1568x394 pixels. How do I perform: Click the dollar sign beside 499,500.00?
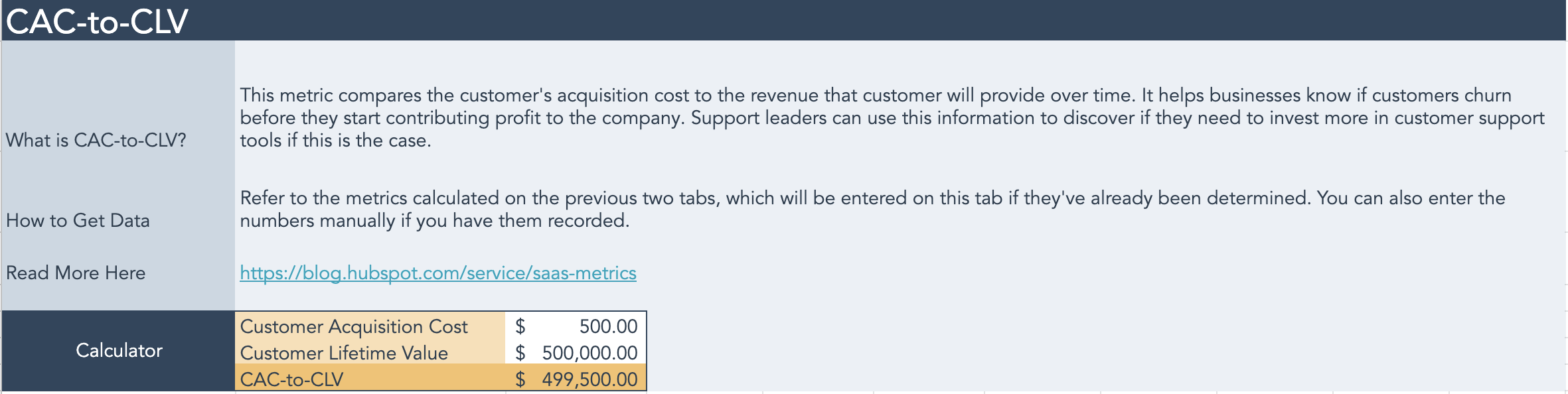[520, 379]
